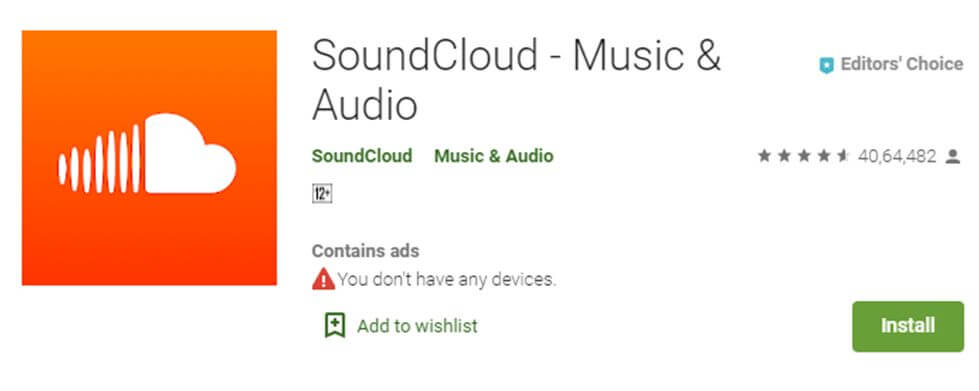This screenshot has width=979, height=391.
Task: Click the sound wave bars in logo
Action: pos(99,162)
